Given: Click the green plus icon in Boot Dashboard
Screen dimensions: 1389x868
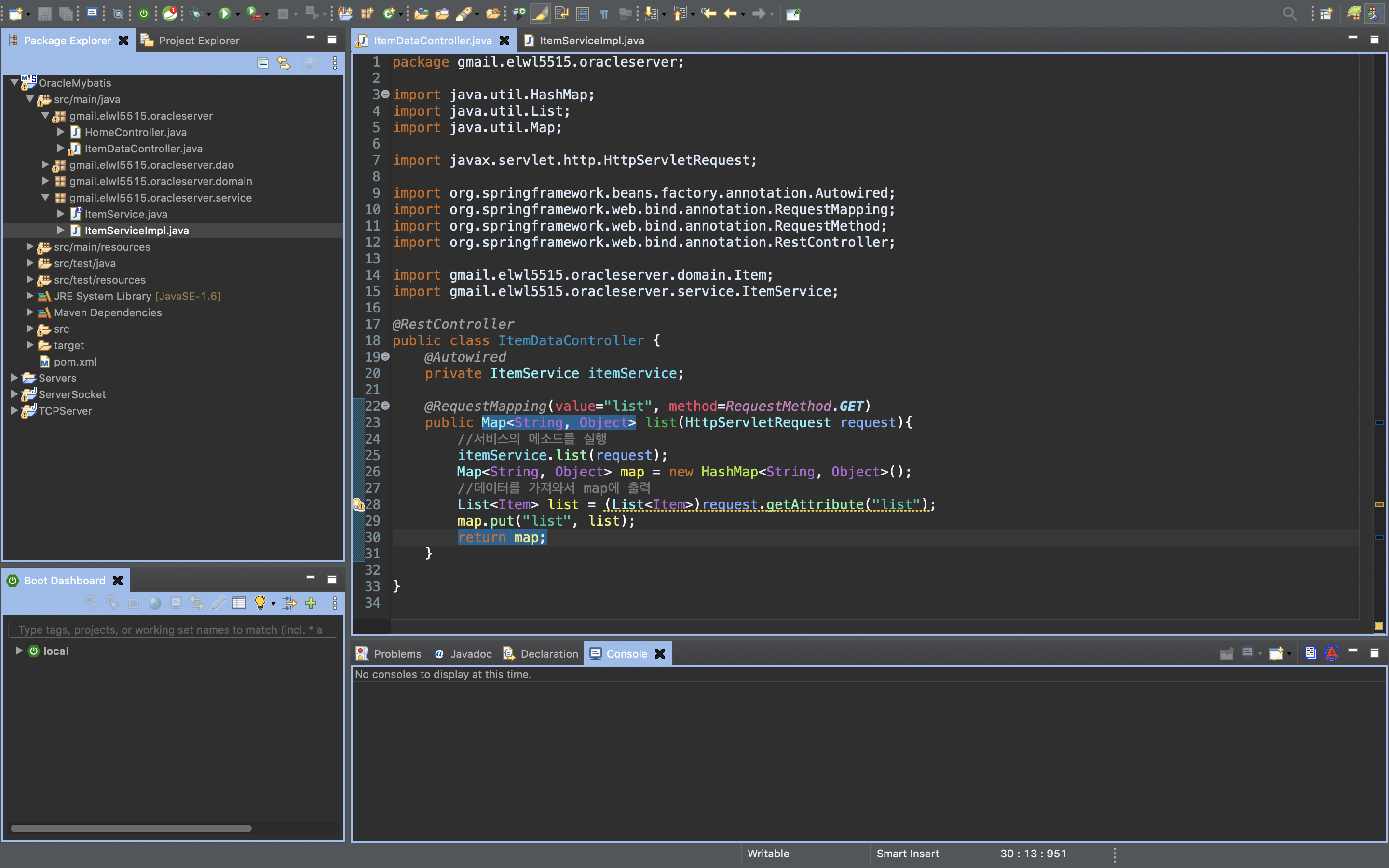Looking at the screenshot, I should pyautogui.click(x=311, y=603).
